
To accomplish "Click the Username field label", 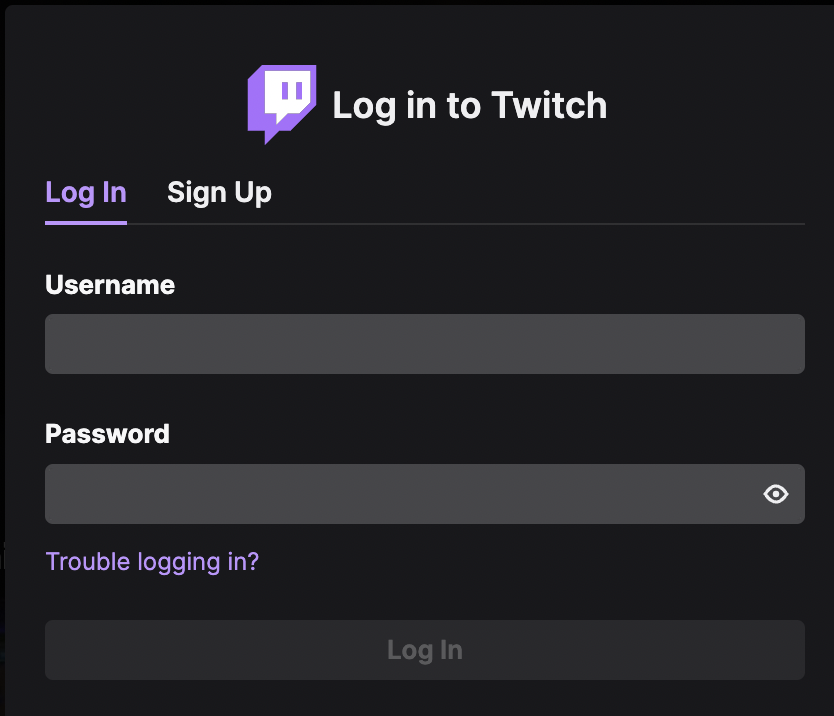I will pyautogui.click(x=110, y=285).
